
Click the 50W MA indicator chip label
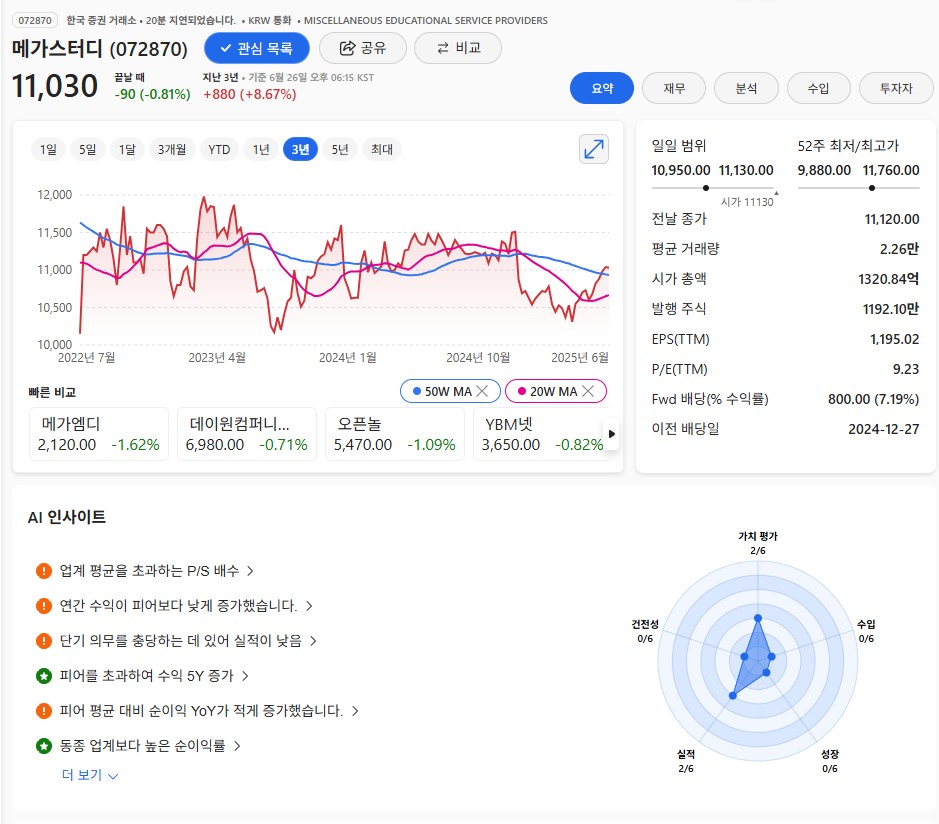[x=449, y=391]
